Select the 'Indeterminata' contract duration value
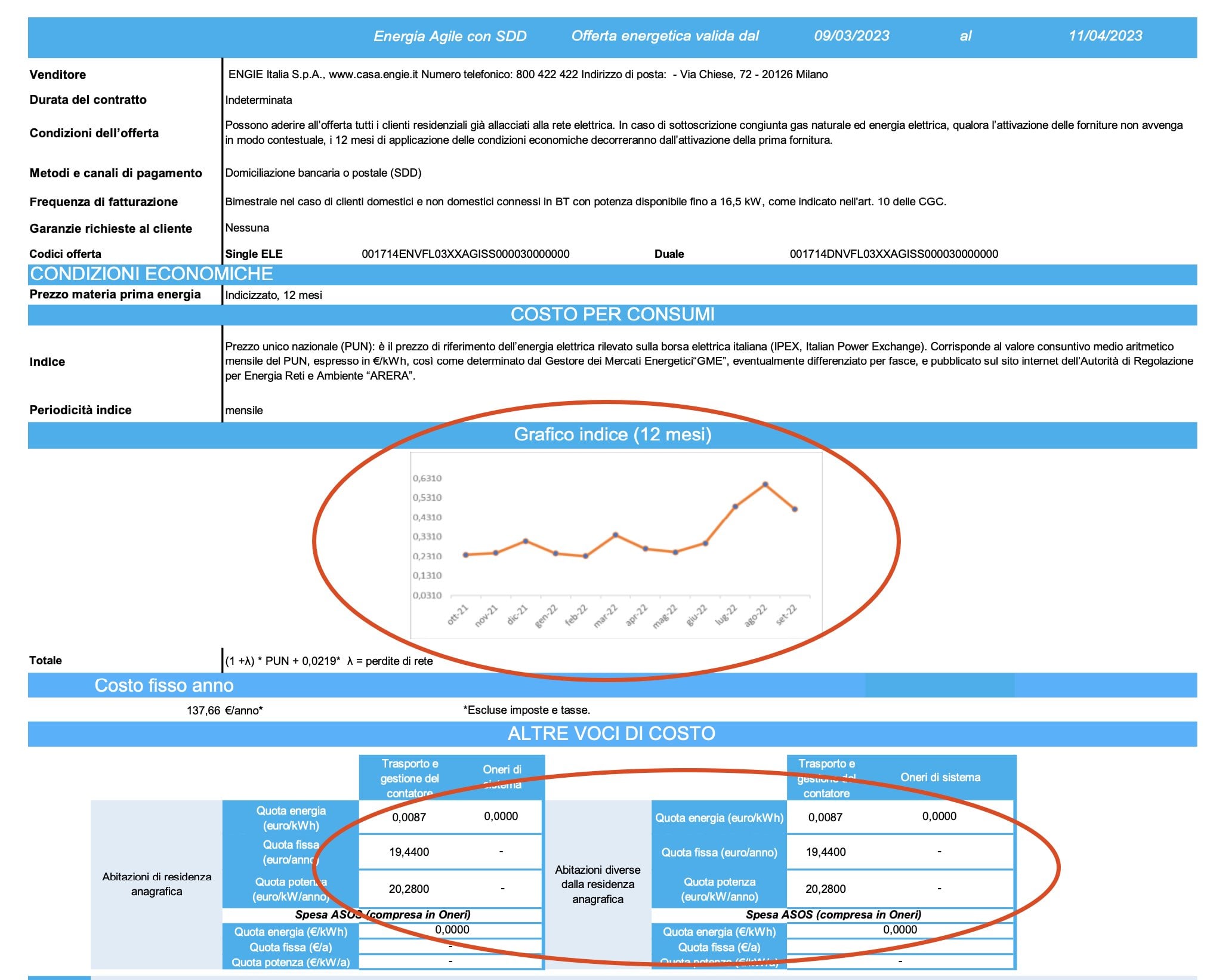Image resolution: width=1210 pixels, height=980 pixels. click(x=259, y=100)
